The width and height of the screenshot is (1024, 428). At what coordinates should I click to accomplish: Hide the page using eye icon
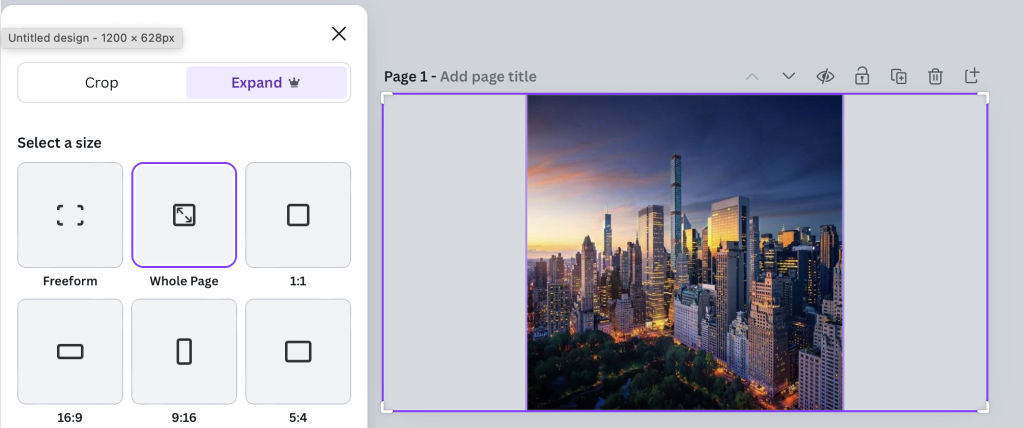point(825,77)
